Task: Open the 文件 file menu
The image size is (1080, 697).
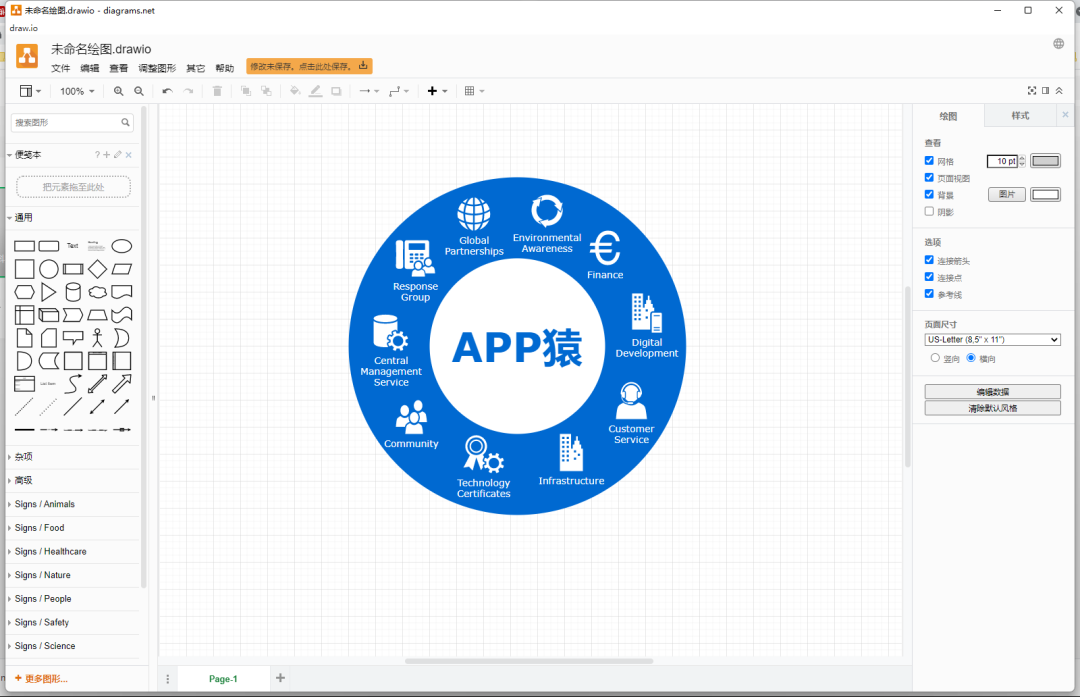Action: 61,68
